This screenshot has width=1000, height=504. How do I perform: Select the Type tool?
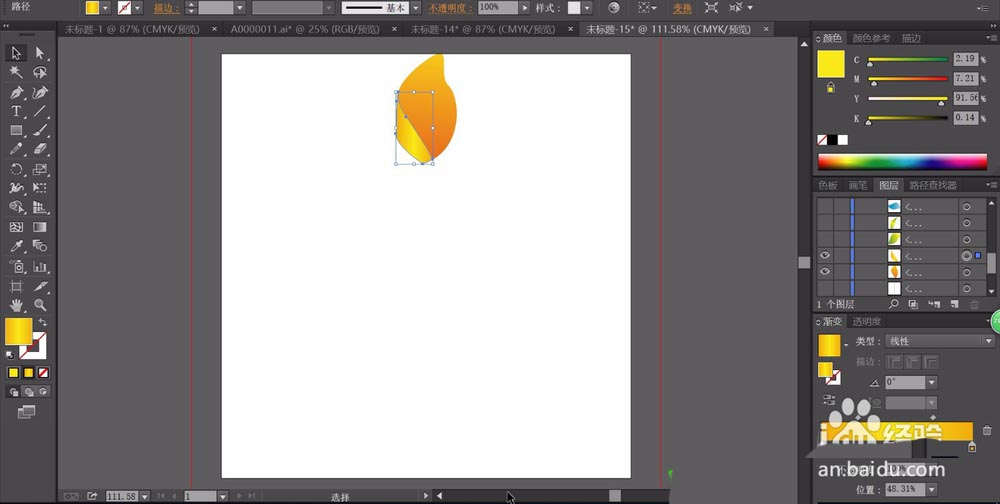16,112
